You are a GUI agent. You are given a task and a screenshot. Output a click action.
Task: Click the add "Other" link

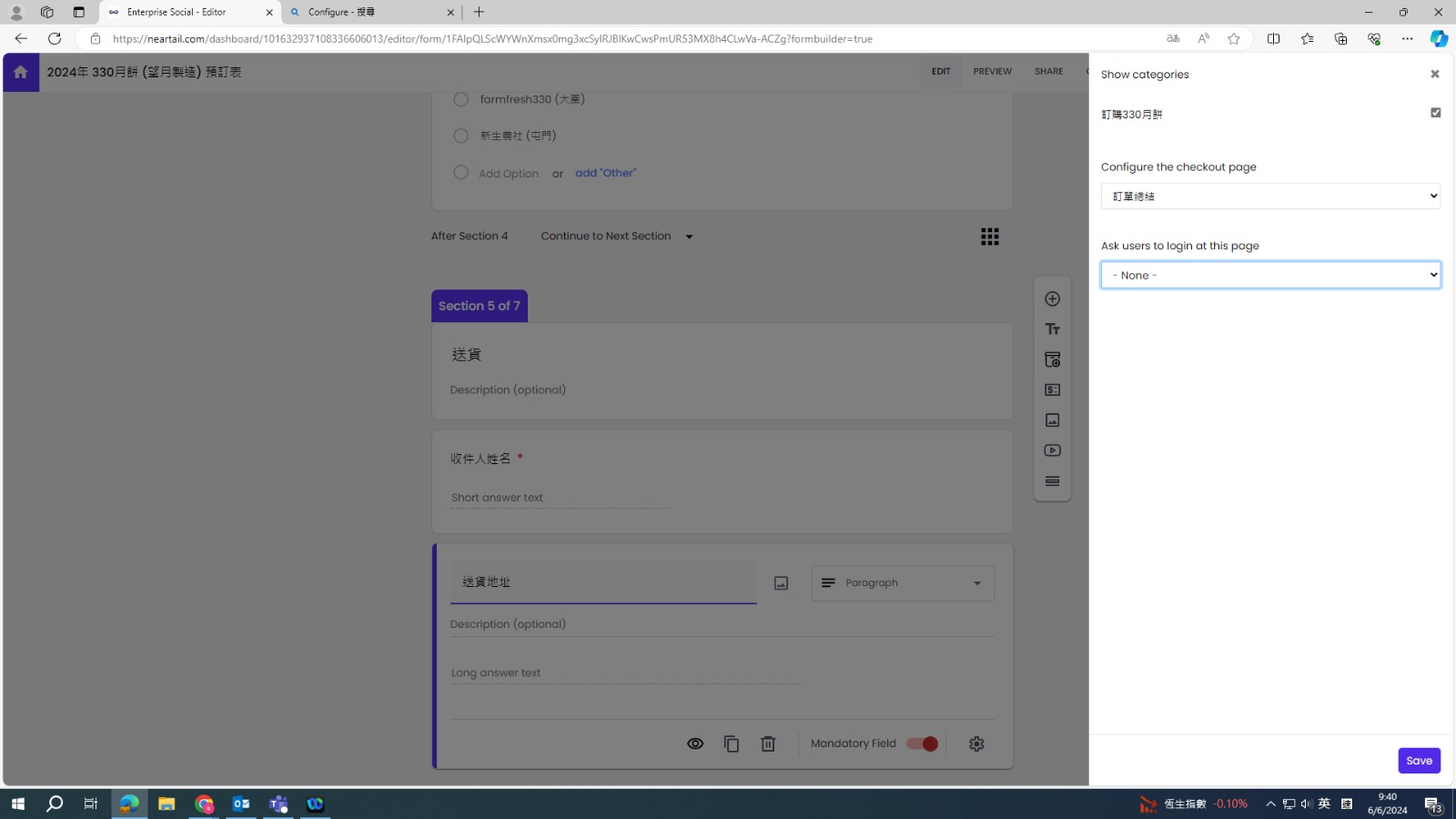(x=605, y=173)
